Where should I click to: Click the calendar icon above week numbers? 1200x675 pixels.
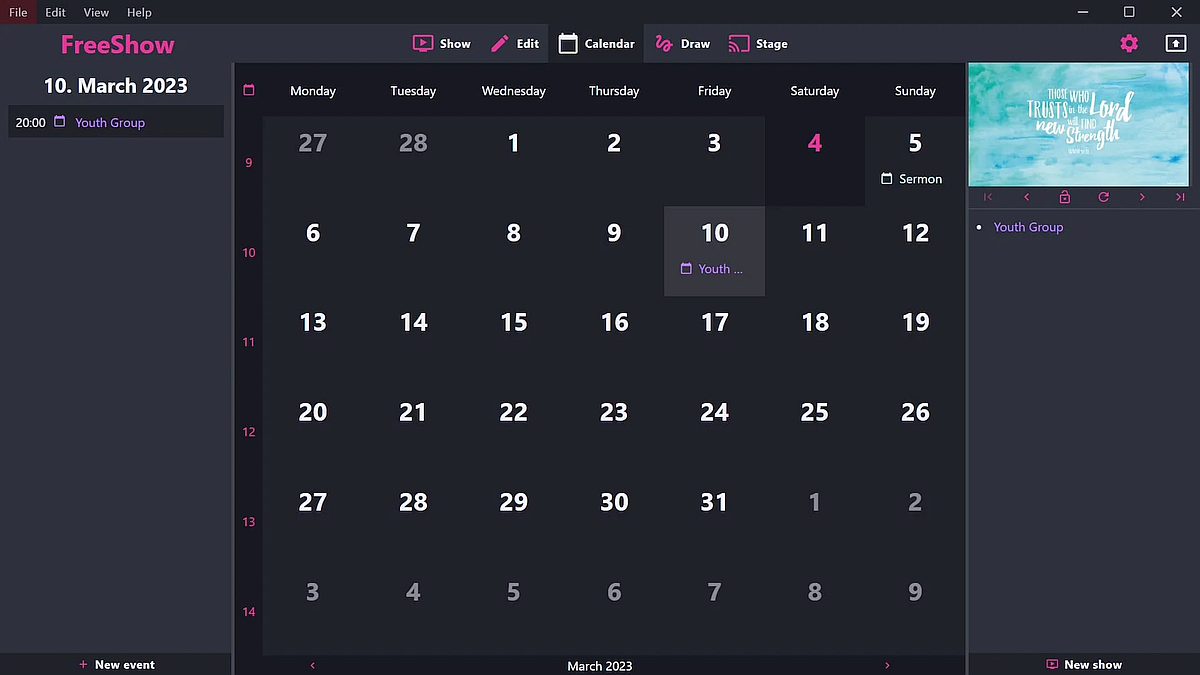pos(249,90)
